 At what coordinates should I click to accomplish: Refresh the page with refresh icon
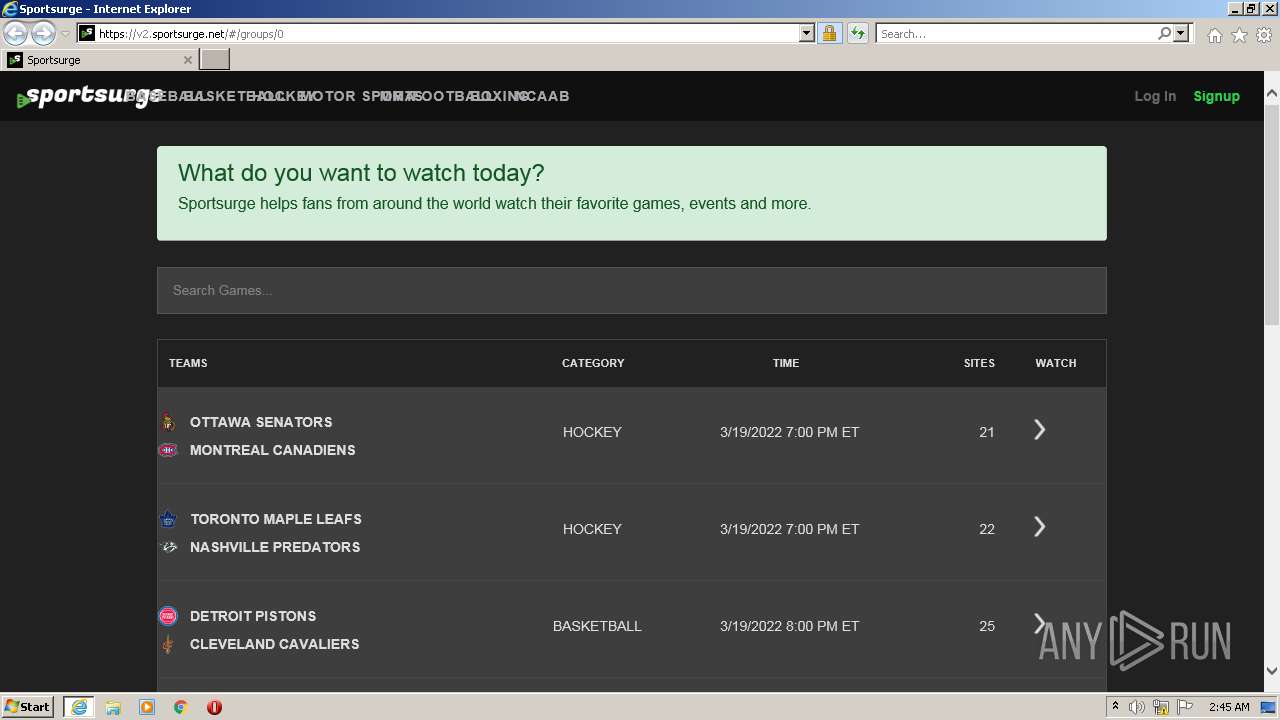pyautogui.click(x=858, y=33)
